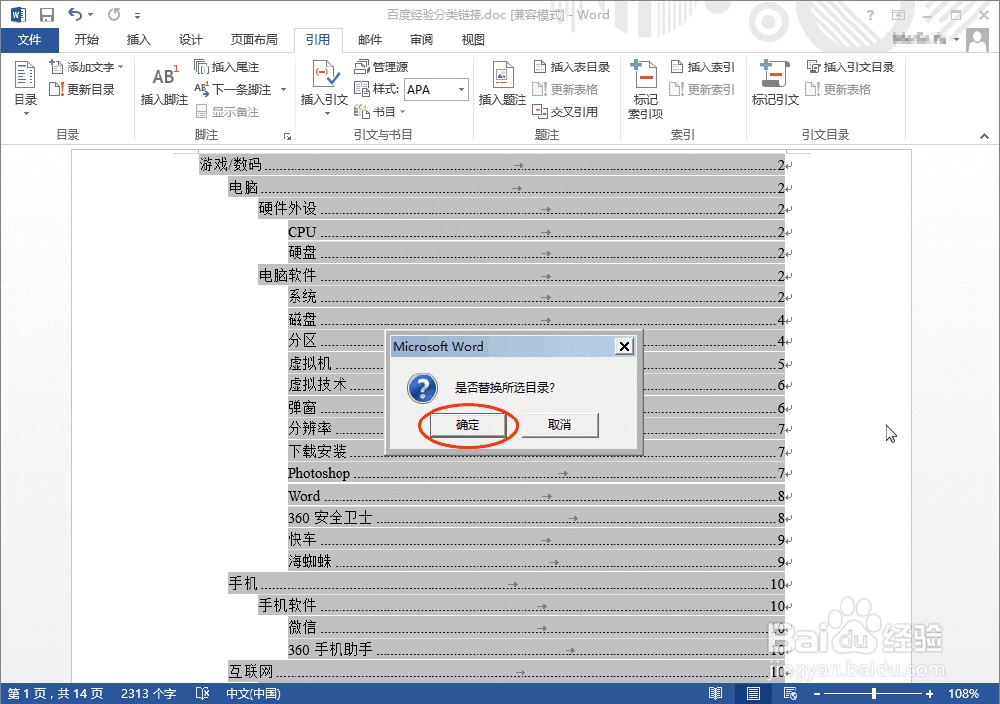
Task: Click the language indicator 中文(中国)
Action: coord(253,693)
